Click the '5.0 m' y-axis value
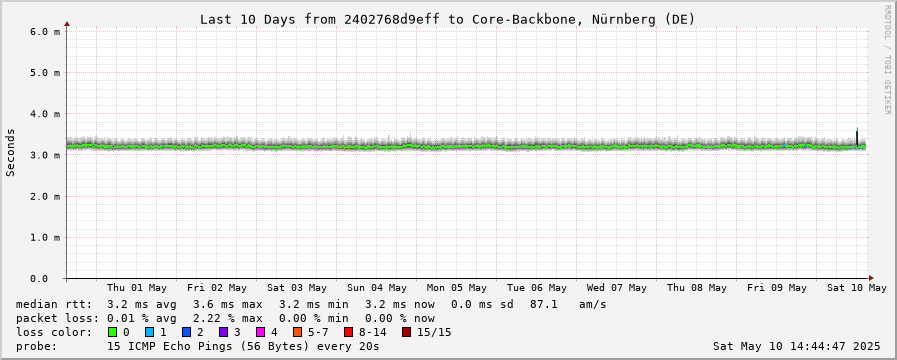Screen dimensions: 897x360 pyautogui.click(x=44, y=73)
